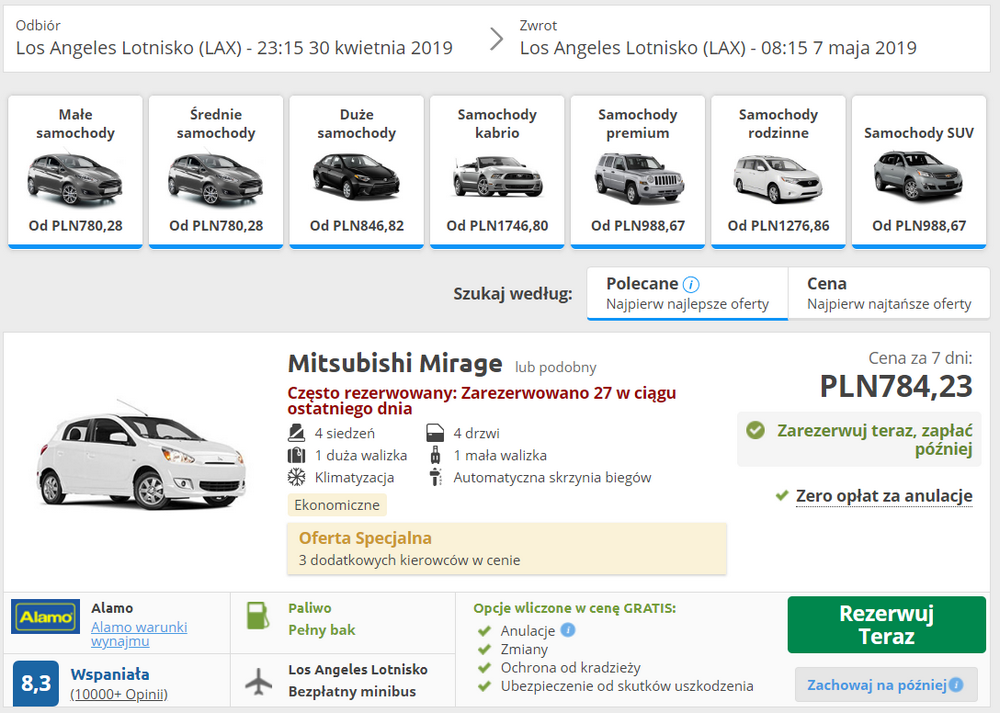Image resolution: width=1000 pixels, height=713 pixels.
Task: Sort by Cena cheapest offers first
Action: 889,293
